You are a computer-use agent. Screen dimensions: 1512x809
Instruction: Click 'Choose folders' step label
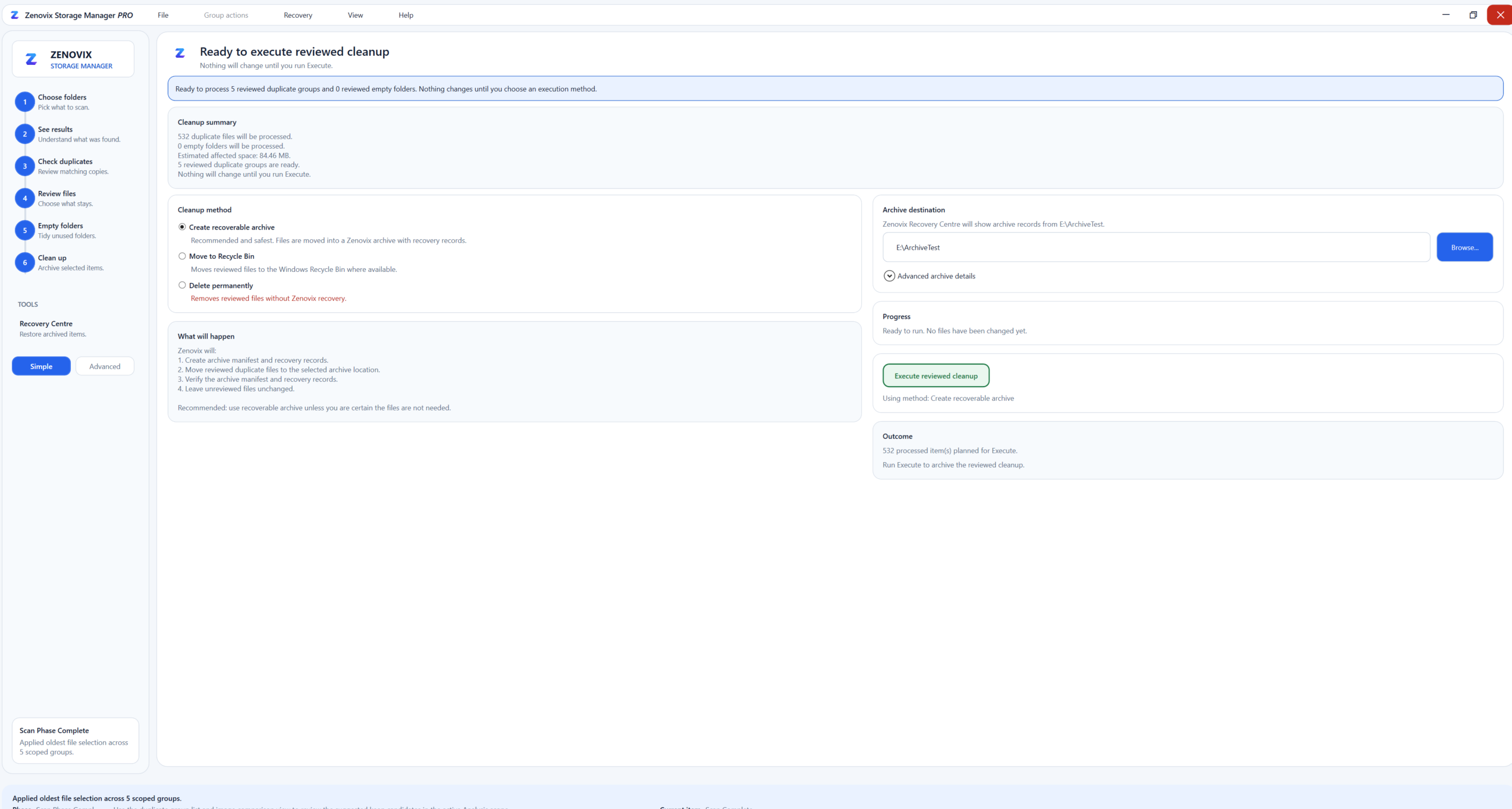(x=62, y=97)
